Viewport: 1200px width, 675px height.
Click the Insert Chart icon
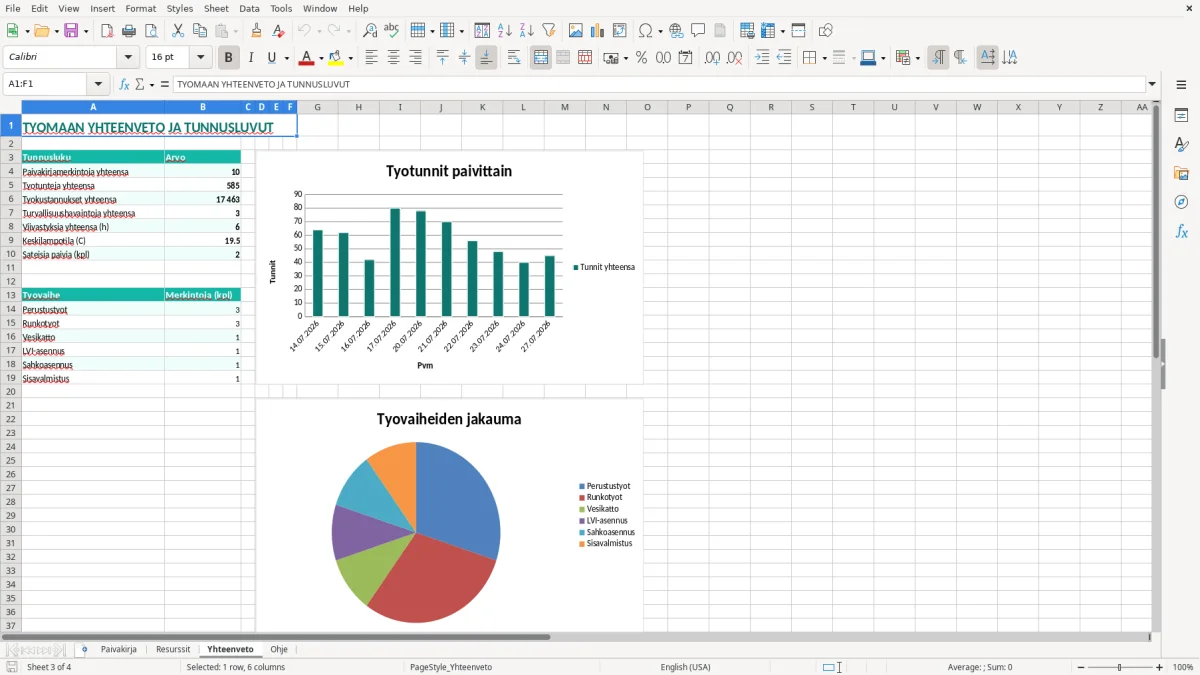598,31
